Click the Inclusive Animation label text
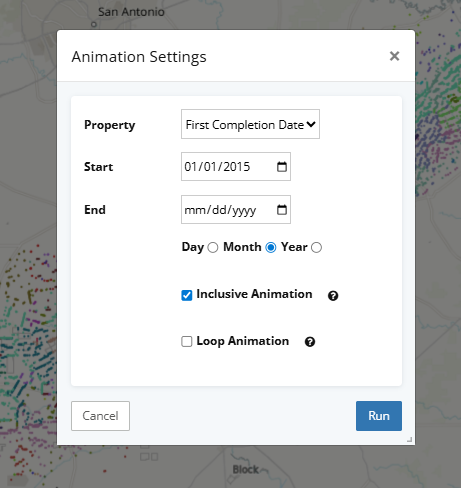Screen dimensions: 461x488 click(254, 294)
